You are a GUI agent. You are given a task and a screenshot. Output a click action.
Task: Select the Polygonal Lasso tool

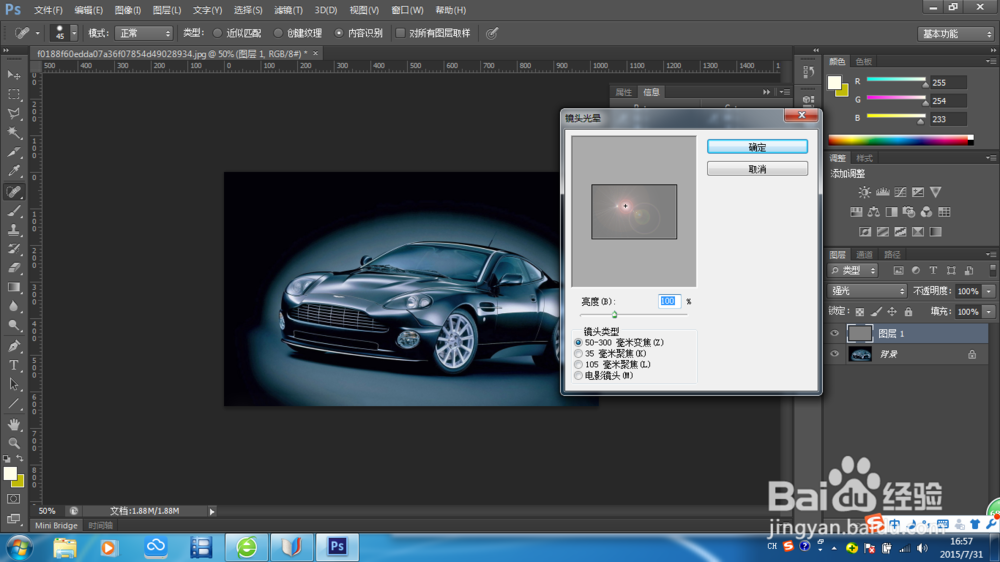(x=13, y=114)
